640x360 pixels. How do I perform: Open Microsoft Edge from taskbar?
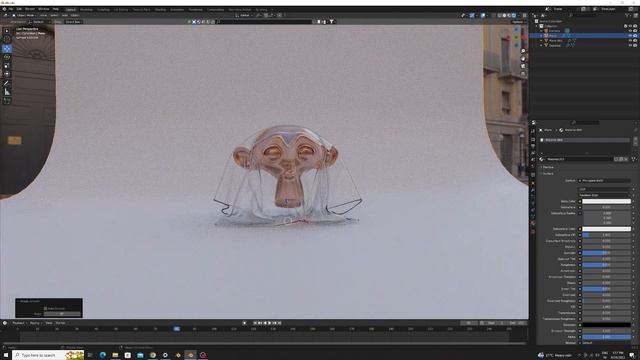102,355
